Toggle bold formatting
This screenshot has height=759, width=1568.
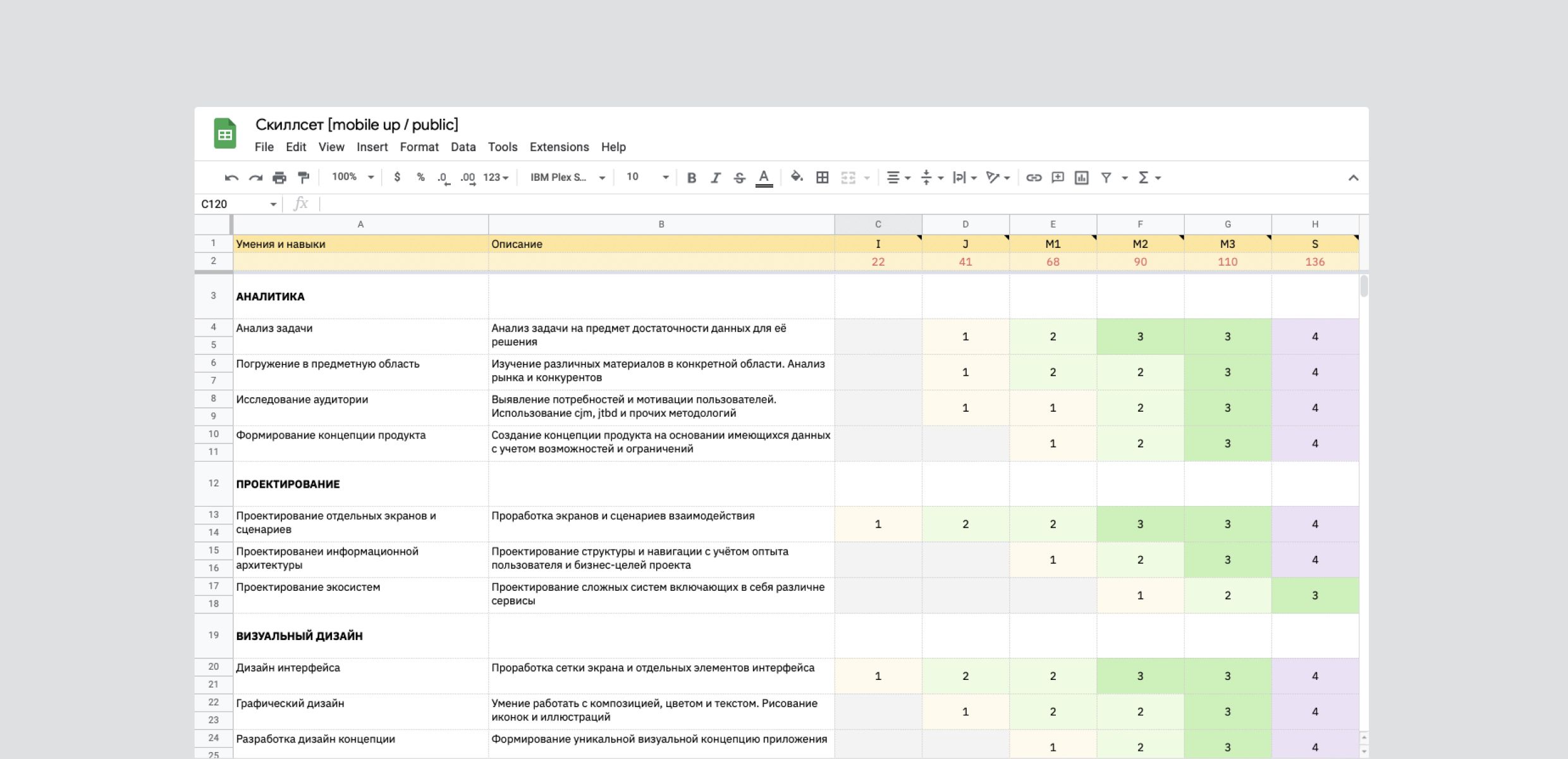[x=692, y=178]
